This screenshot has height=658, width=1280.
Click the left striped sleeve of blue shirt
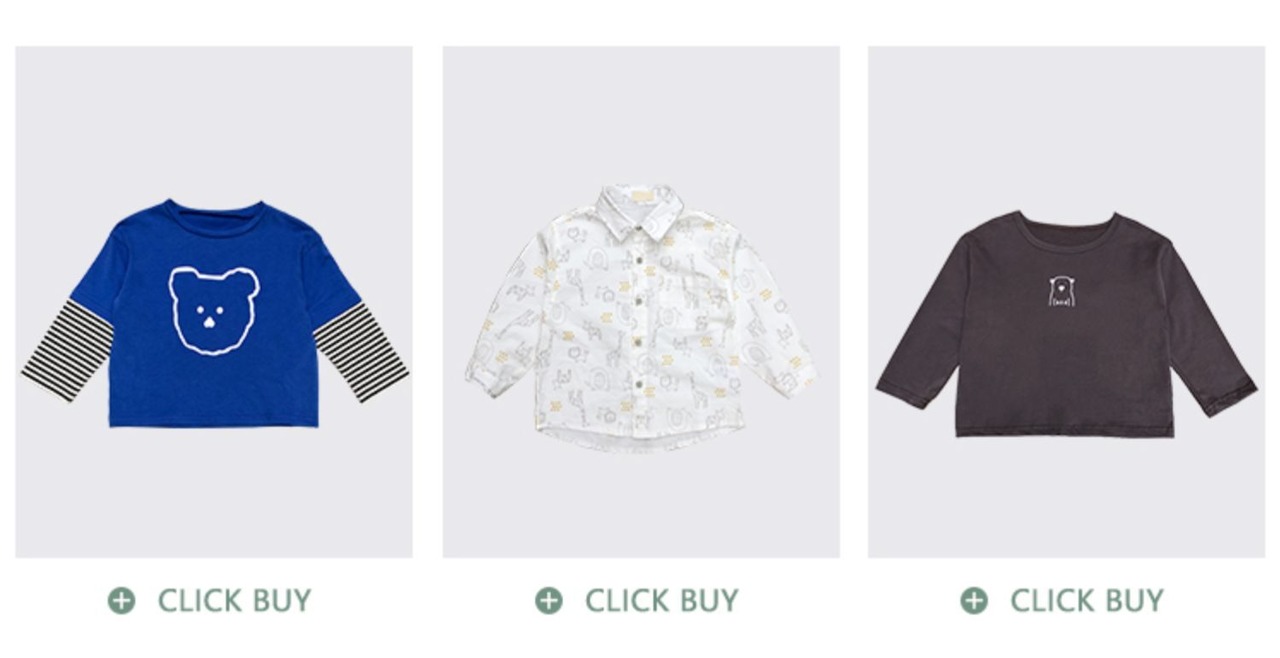(65, 348)
